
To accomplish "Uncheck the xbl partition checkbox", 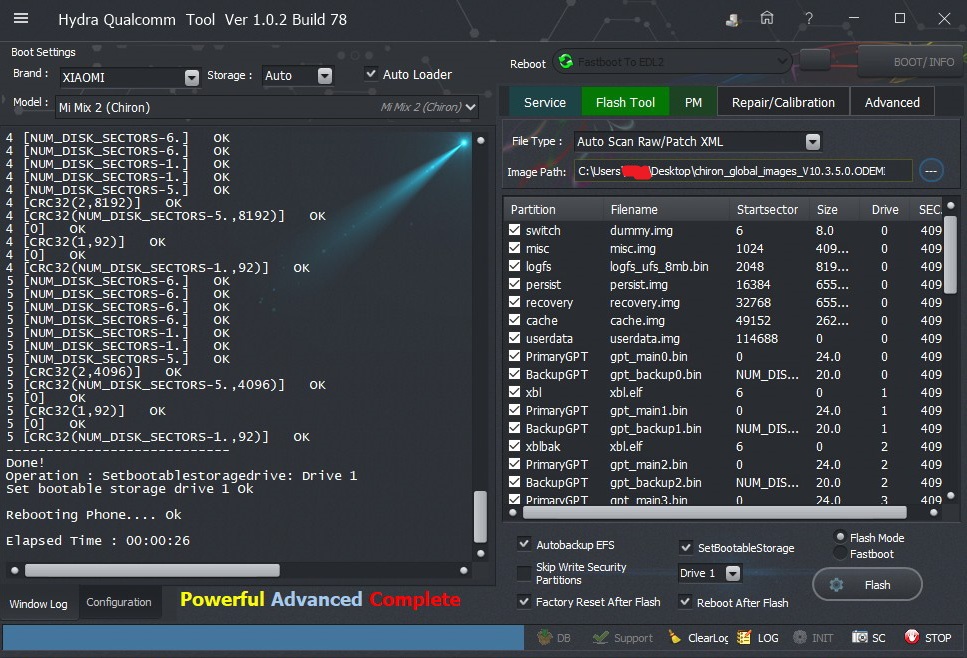I will click(x=514, y=392).
